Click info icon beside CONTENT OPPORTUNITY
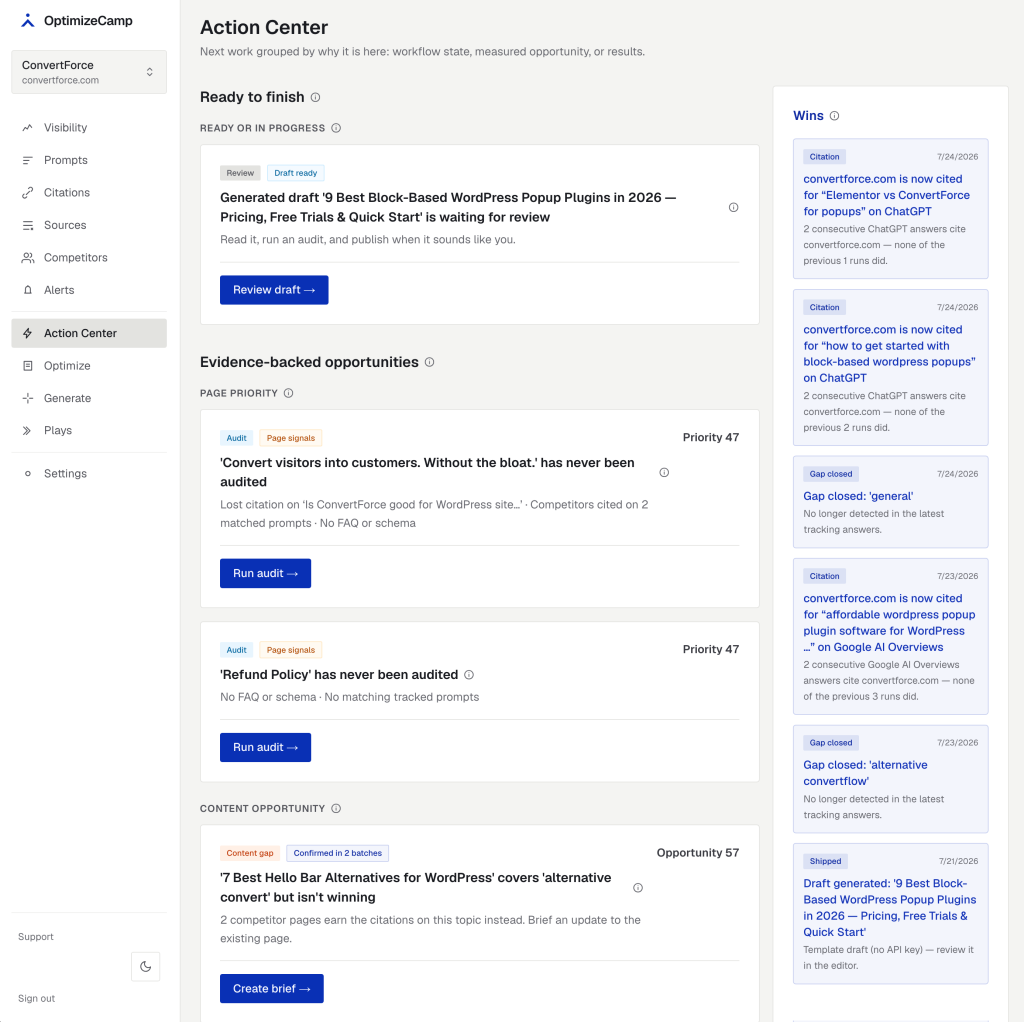Viewport: 1024px width, 1022px height. click(x=336, y=808)
